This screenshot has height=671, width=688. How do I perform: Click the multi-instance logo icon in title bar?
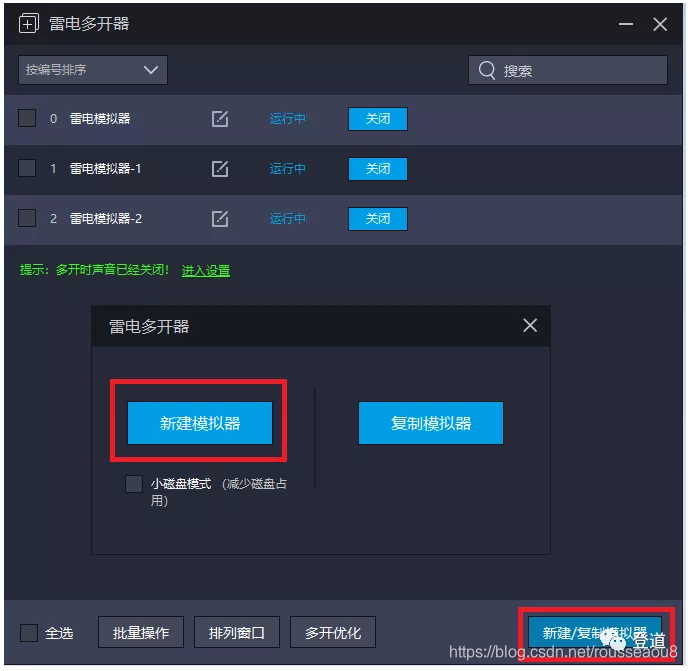click(x=29, y=23)
